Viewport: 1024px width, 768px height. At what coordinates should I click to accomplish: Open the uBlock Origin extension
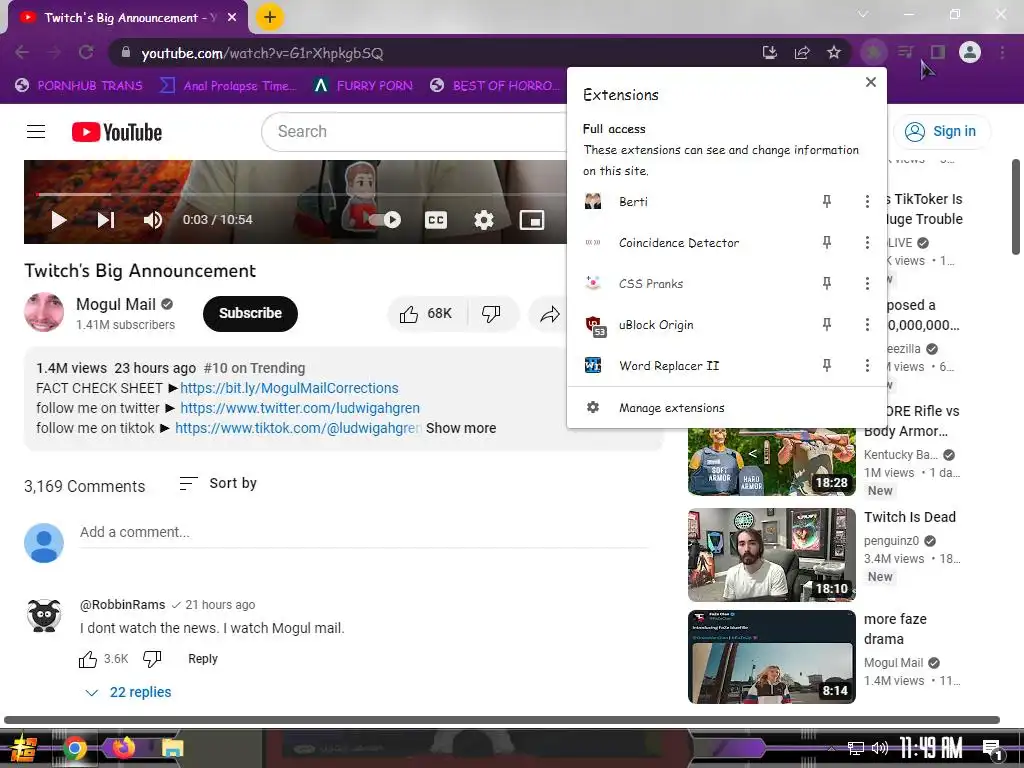pyautogui.click(x=692, y=325)
